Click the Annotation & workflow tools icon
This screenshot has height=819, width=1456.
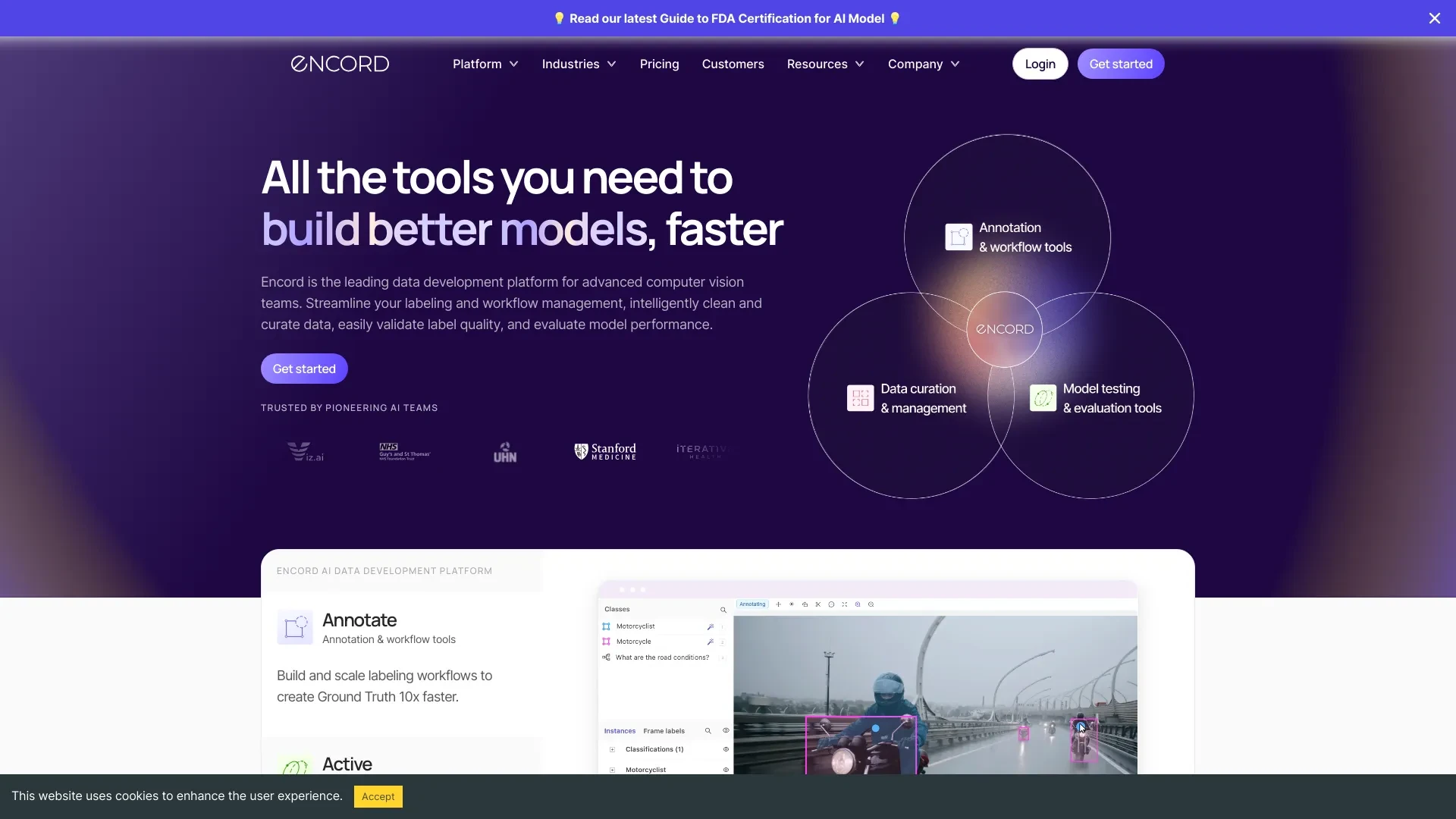coord(957,236)
